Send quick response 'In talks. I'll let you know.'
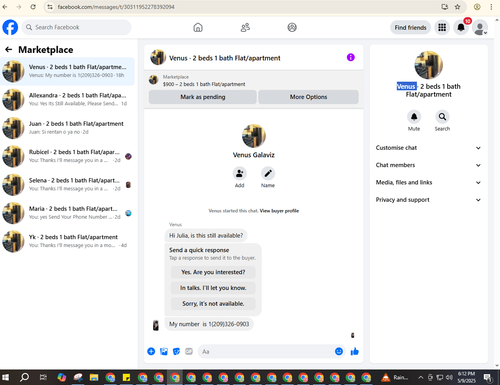Image resolution: width=500 pixels, height=385 pixels. (213, 288)
